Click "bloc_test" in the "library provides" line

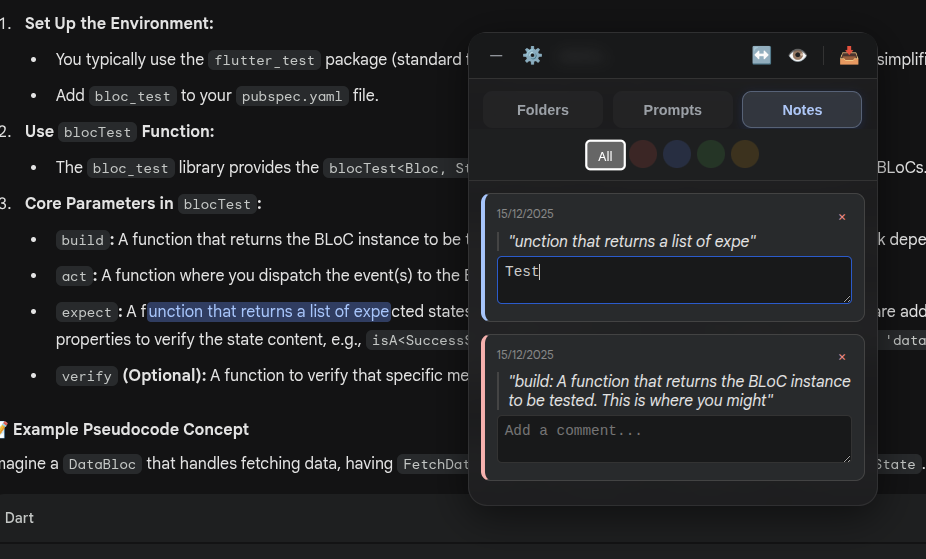click(131, 168)
